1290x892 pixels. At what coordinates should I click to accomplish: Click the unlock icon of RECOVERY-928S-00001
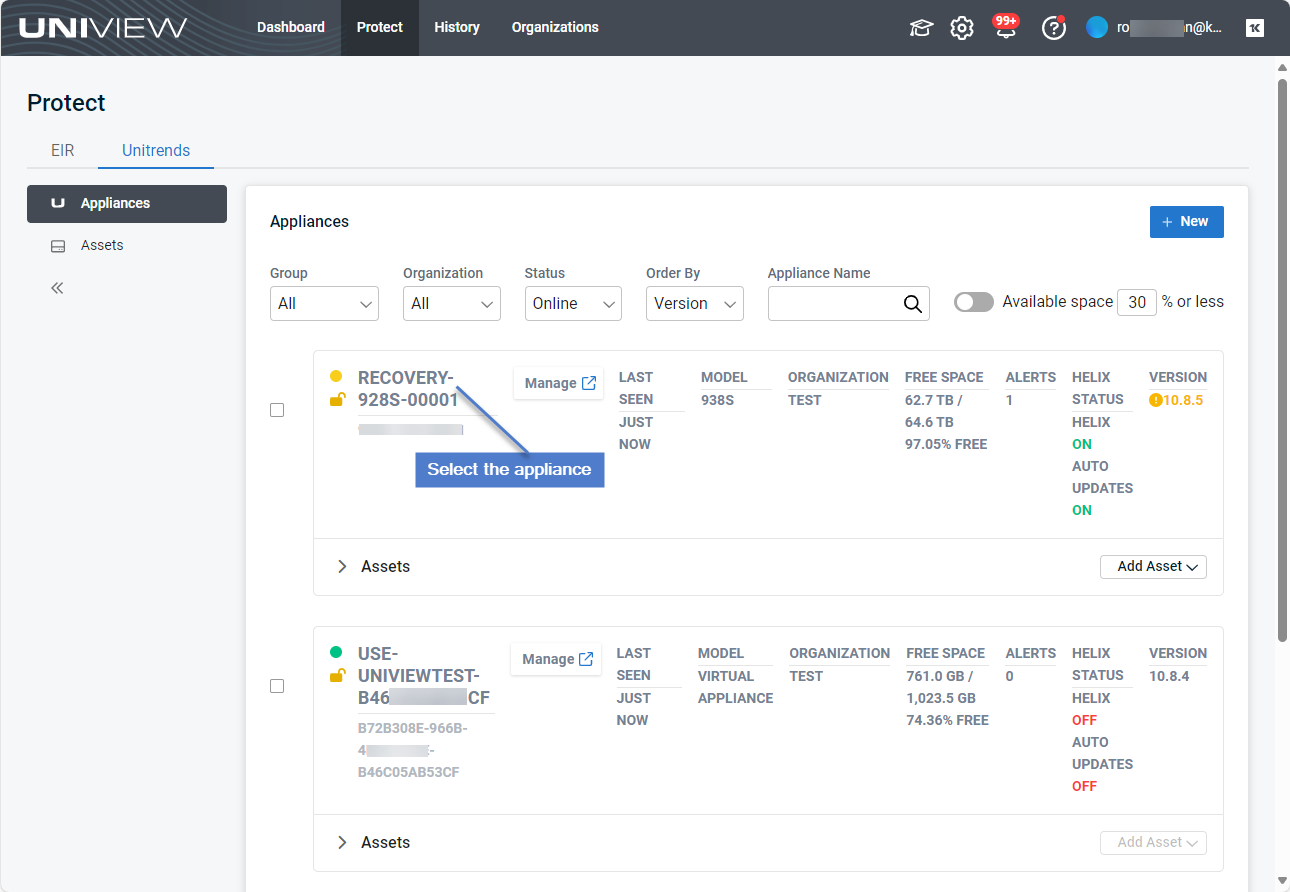[338, 400]
